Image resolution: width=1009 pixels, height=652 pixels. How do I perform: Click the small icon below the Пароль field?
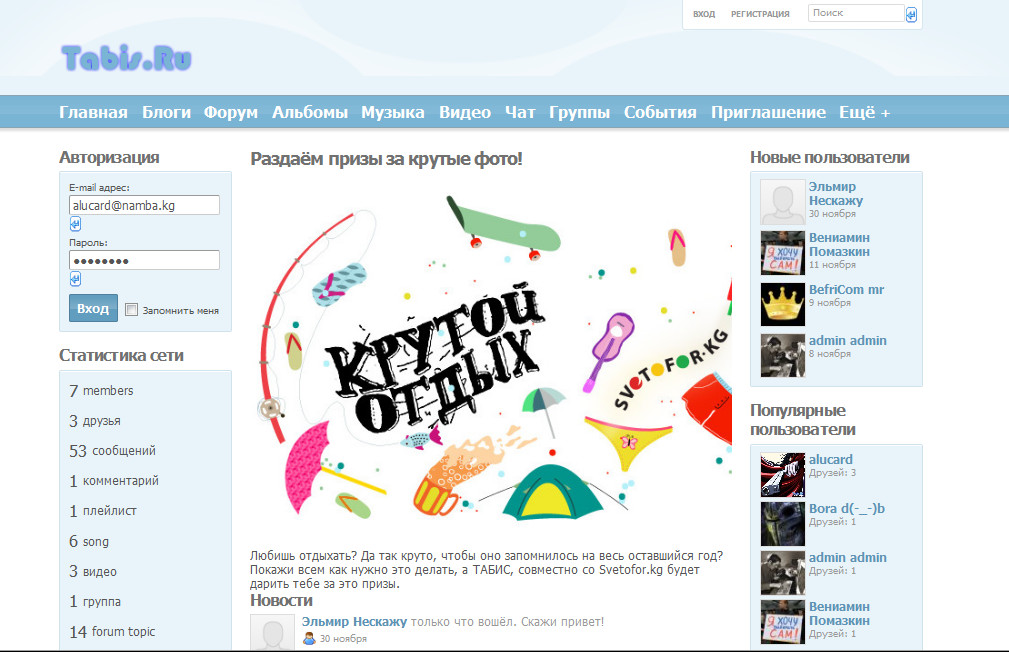tap(75, 279)
